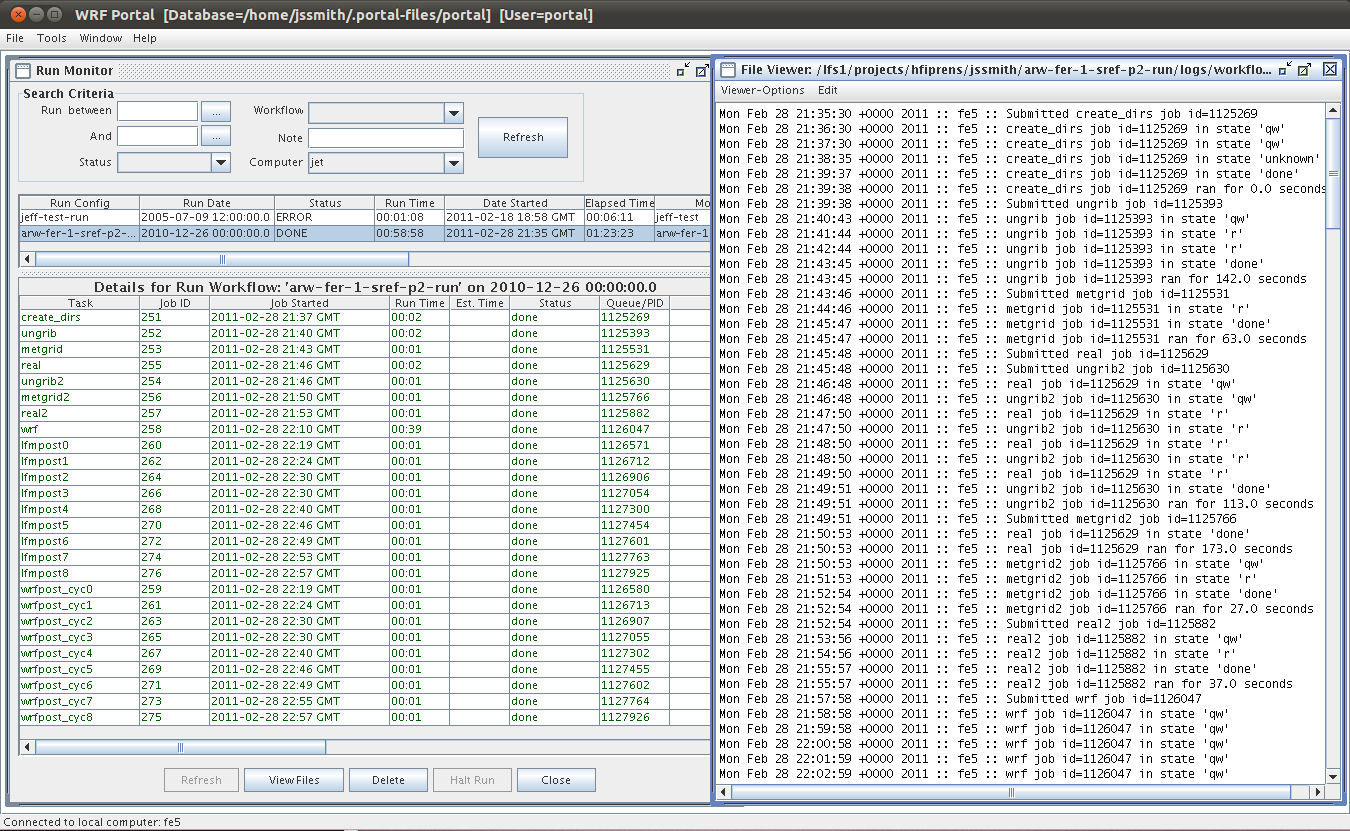Minimize the Run Monitor internal panel

coord(683,70)
